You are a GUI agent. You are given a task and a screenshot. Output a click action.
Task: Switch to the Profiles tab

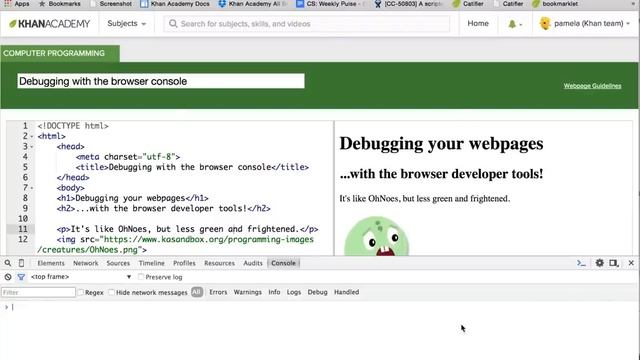184,263
